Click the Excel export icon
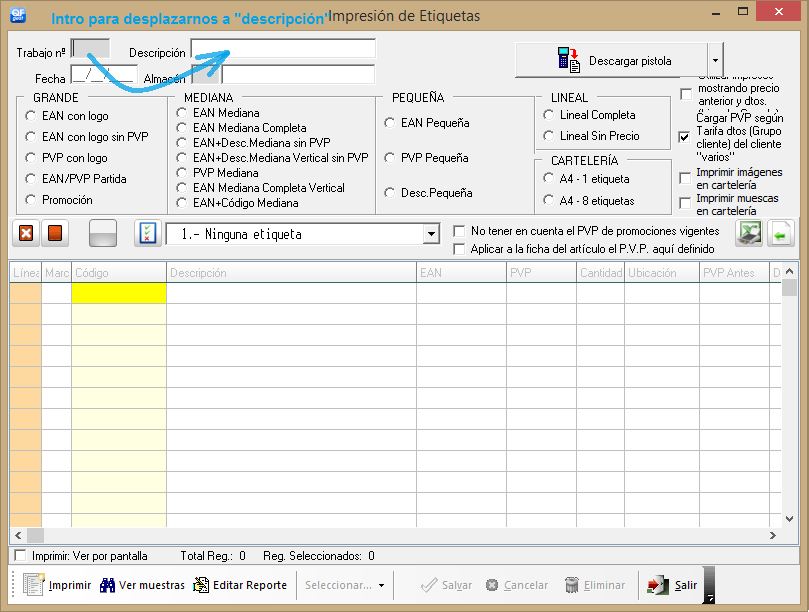 (x=749, y=233)
